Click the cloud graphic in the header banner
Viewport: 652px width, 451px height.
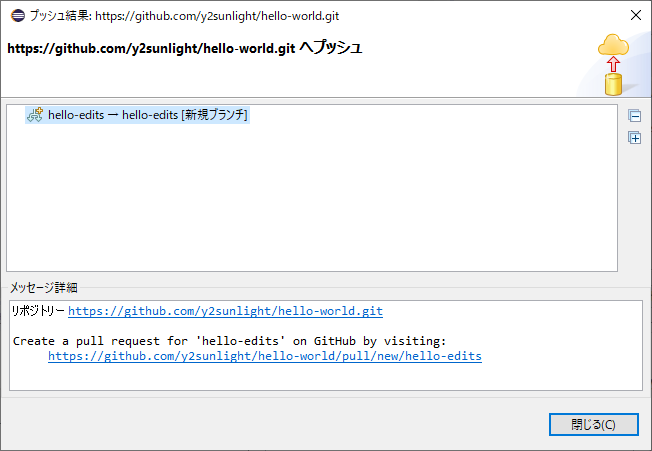tap(612, 46)
